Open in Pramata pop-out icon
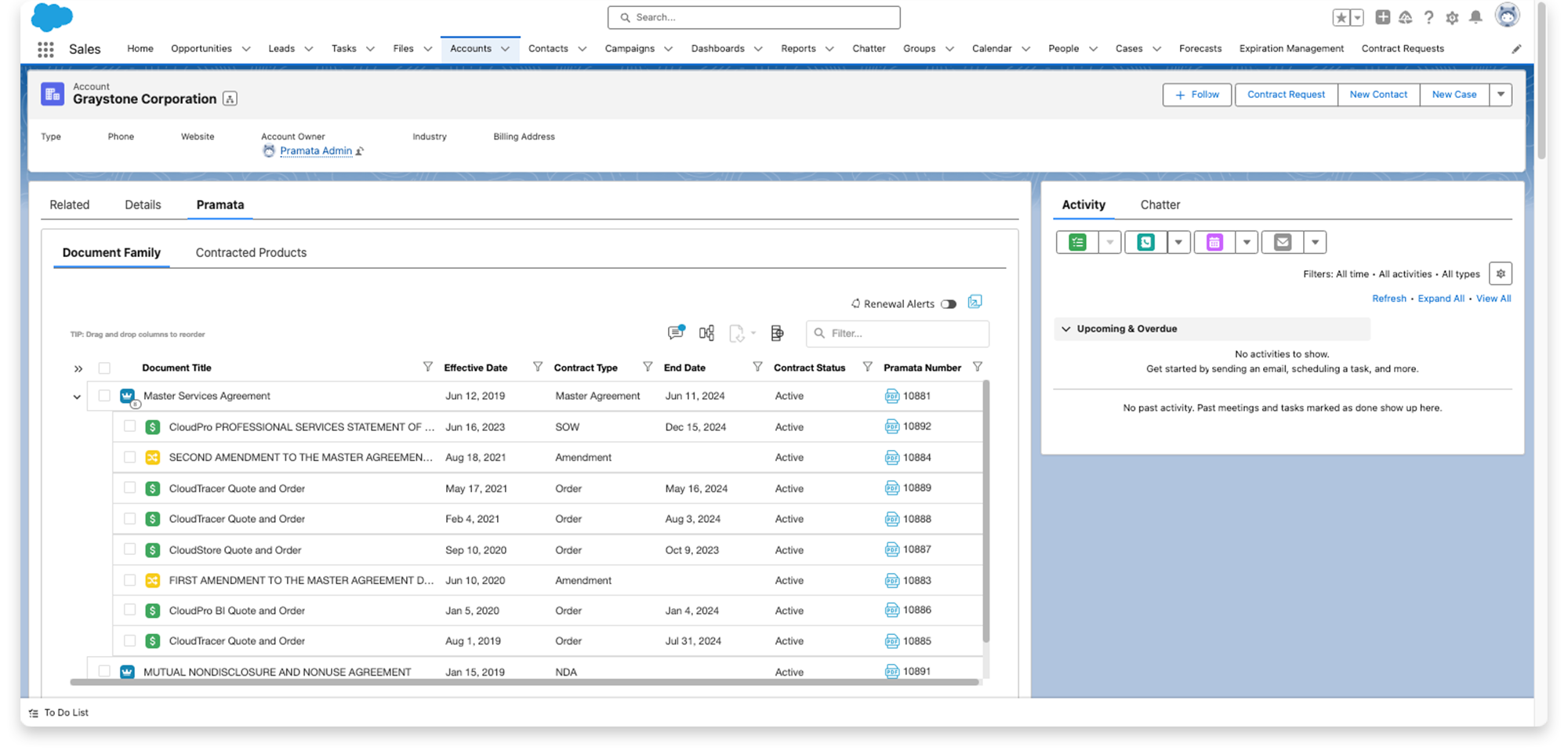 coord(975,303)
